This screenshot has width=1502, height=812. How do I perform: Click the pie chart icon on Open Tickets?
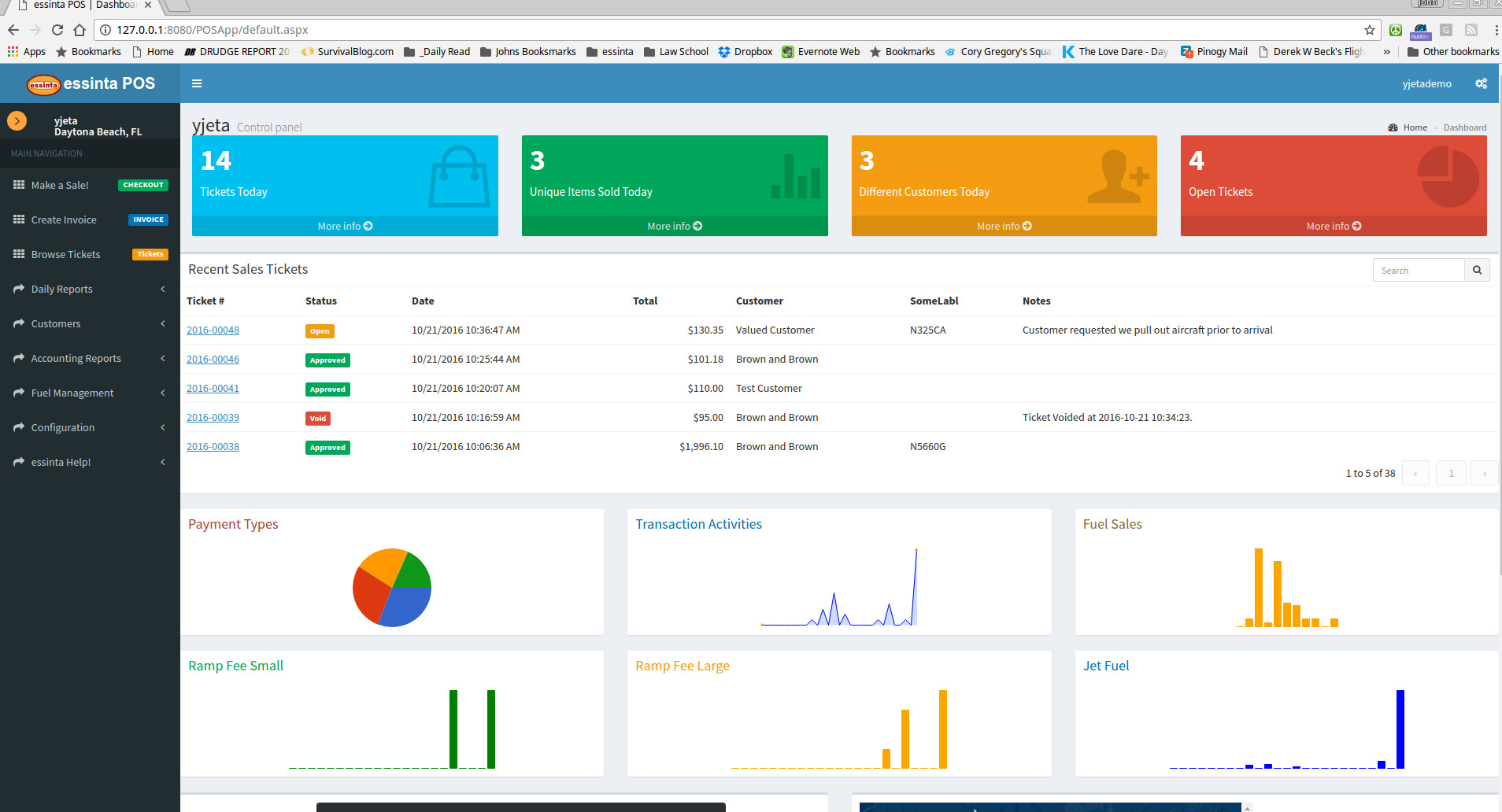pyautogui.click(x=1447, y=177)
